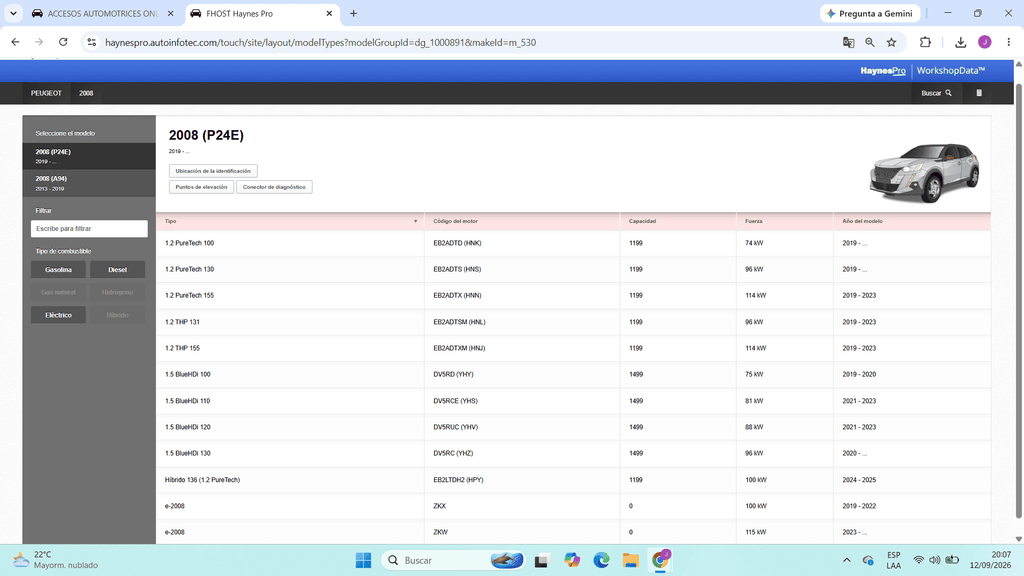The width and height of the screenshot is (1024, 576).
Task: Click the clipboard icon in dark header
Action: [x=979, y=93]
